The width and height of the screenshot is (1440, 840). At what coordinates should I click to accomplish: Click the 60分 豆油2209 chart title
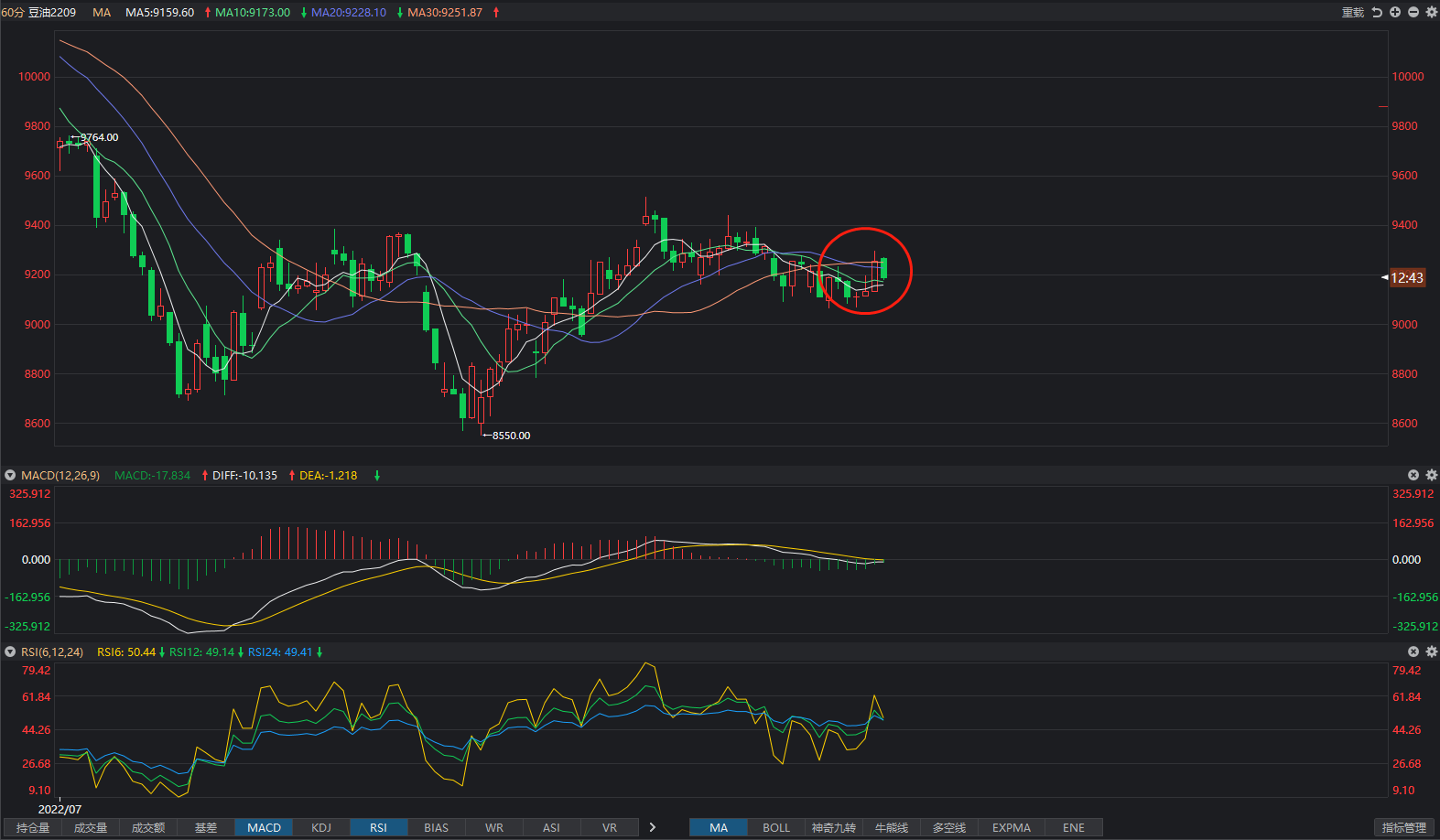(x=38, y=12)
